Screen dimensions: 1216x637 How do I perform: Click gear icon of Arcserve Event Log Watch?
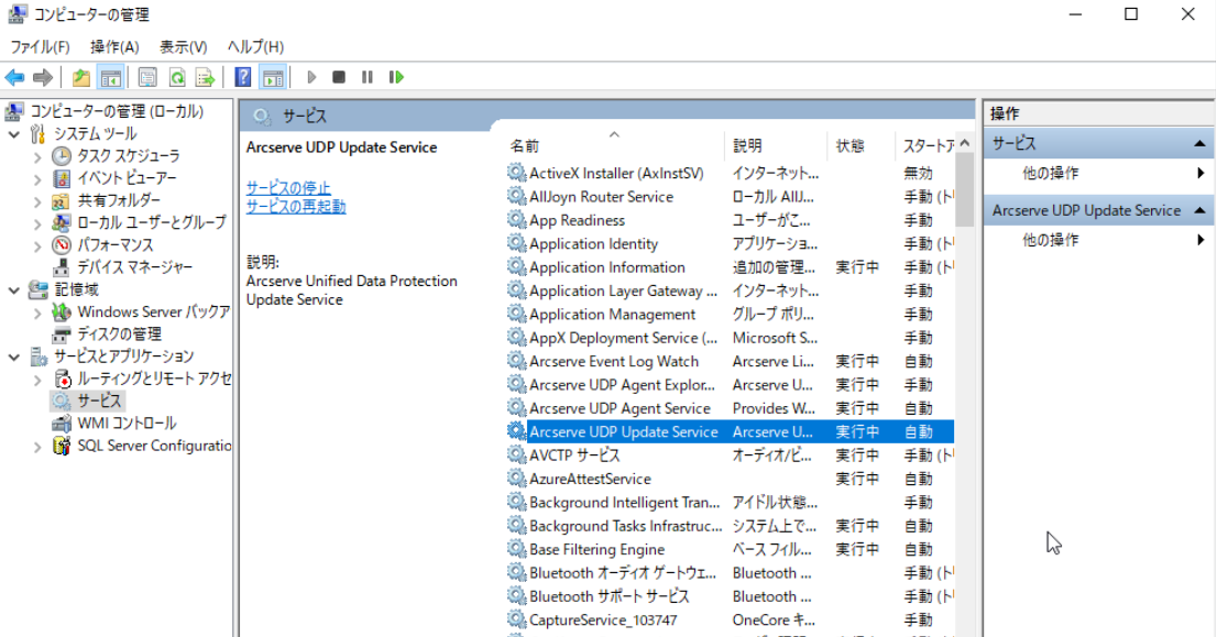click(516, 361)
